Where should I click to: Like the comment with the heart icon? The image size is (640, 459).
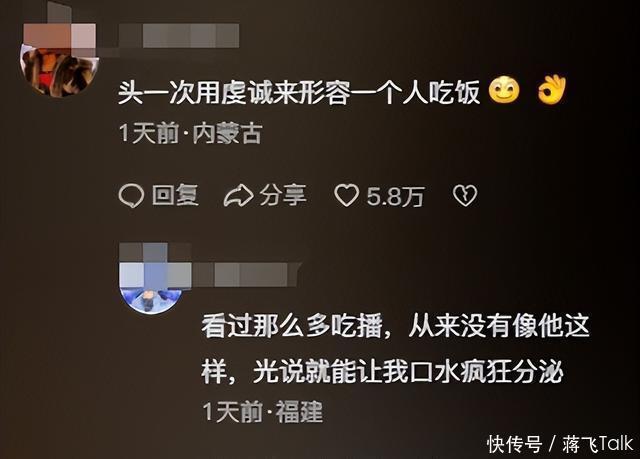(x=347, y=195)
